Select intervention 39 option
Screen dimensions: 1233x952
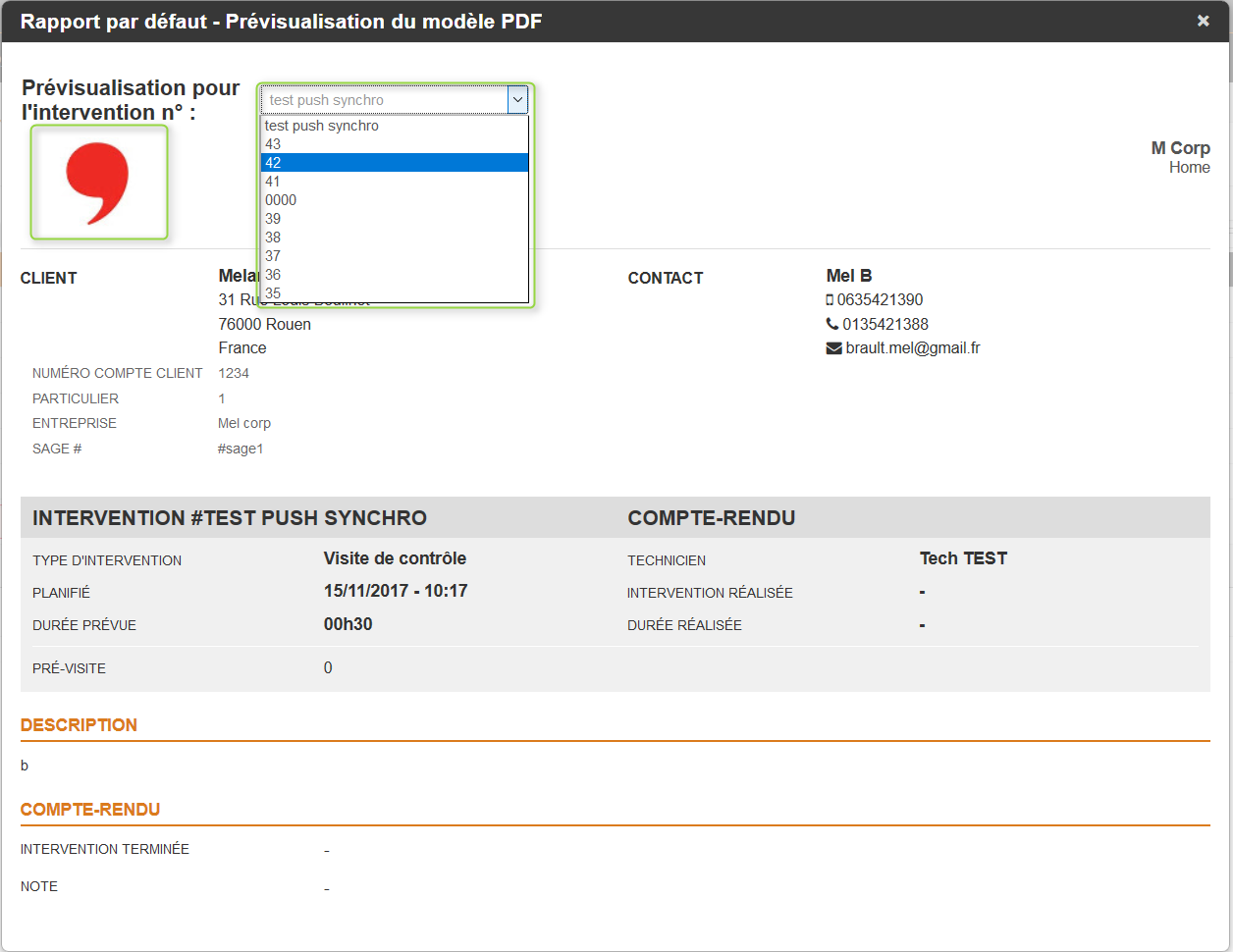395,219
